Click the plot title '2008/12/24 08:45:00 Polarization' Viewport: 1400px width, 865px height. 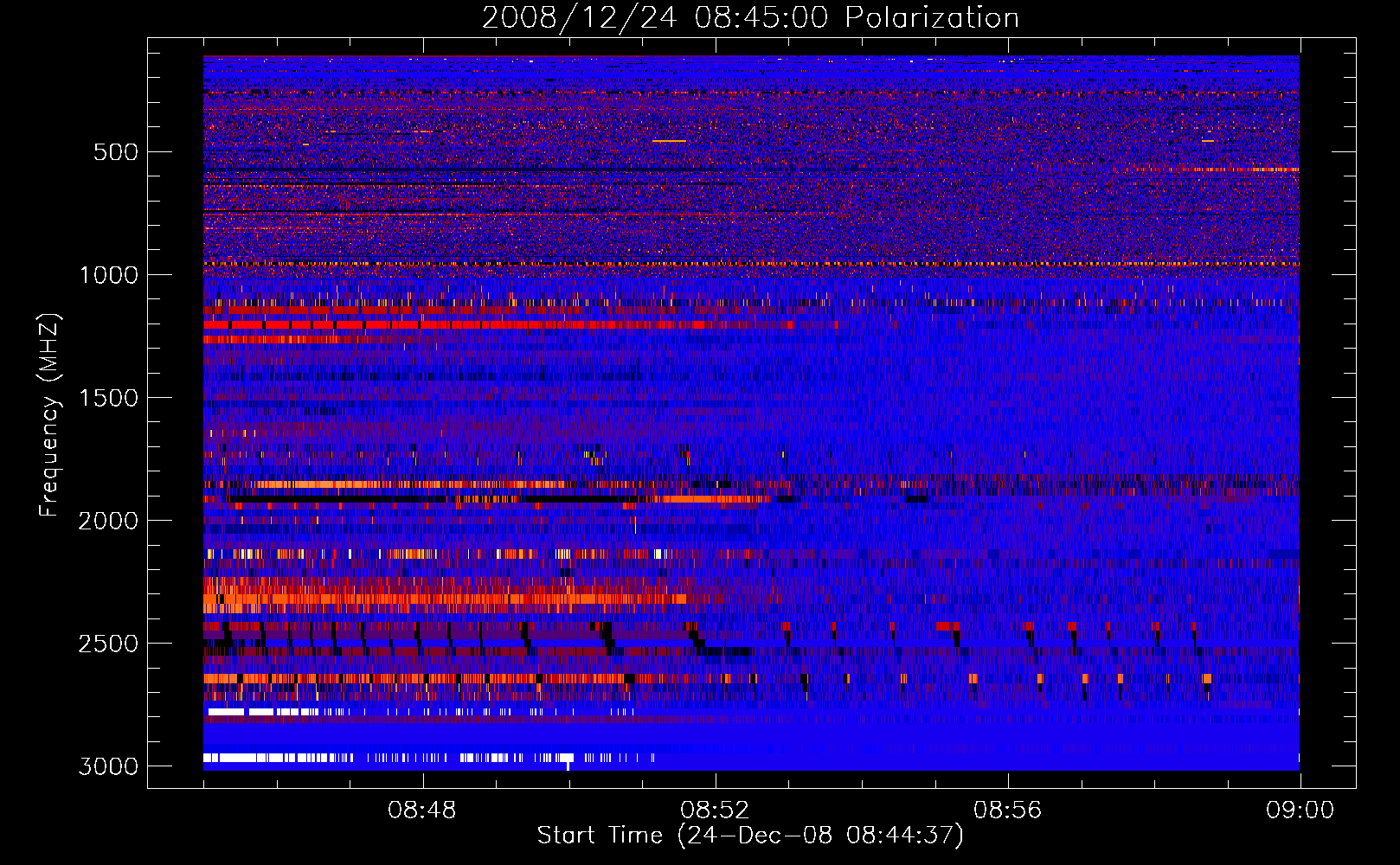750,17
